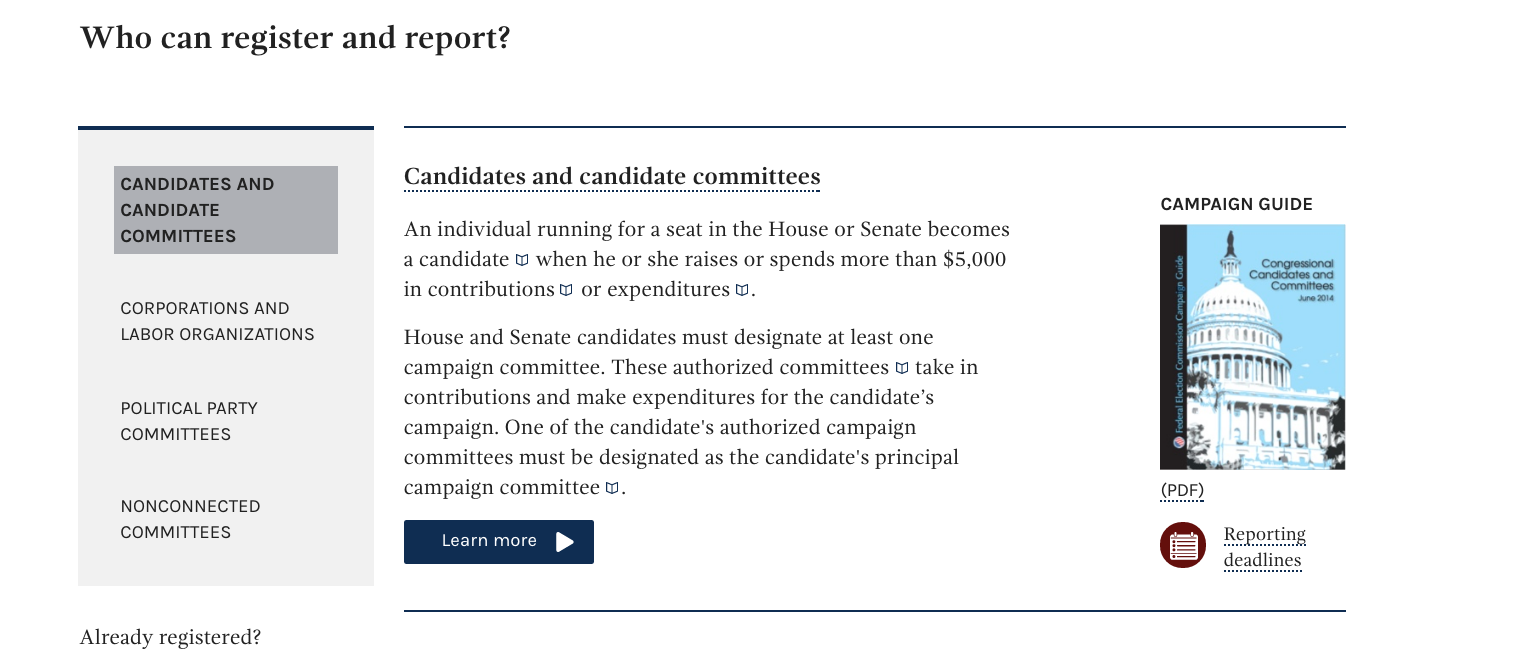Click the CAMPAIGN GUIDE section label
The image size is (1516, 650).
tap(1236, 204)
